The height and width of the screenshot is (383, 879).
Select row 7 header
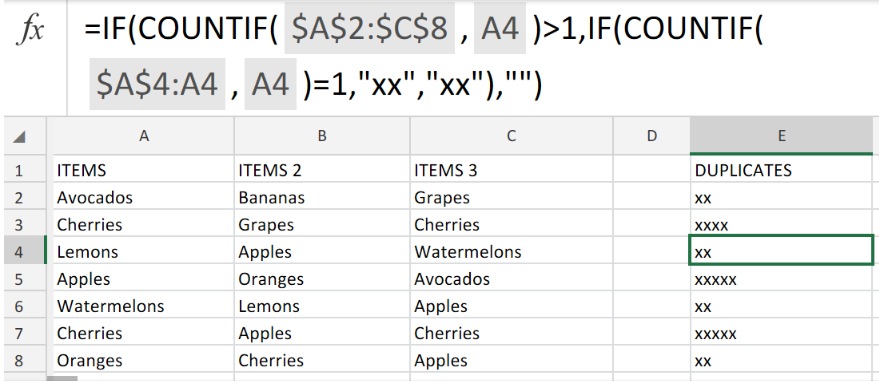[x=19, y=333]
